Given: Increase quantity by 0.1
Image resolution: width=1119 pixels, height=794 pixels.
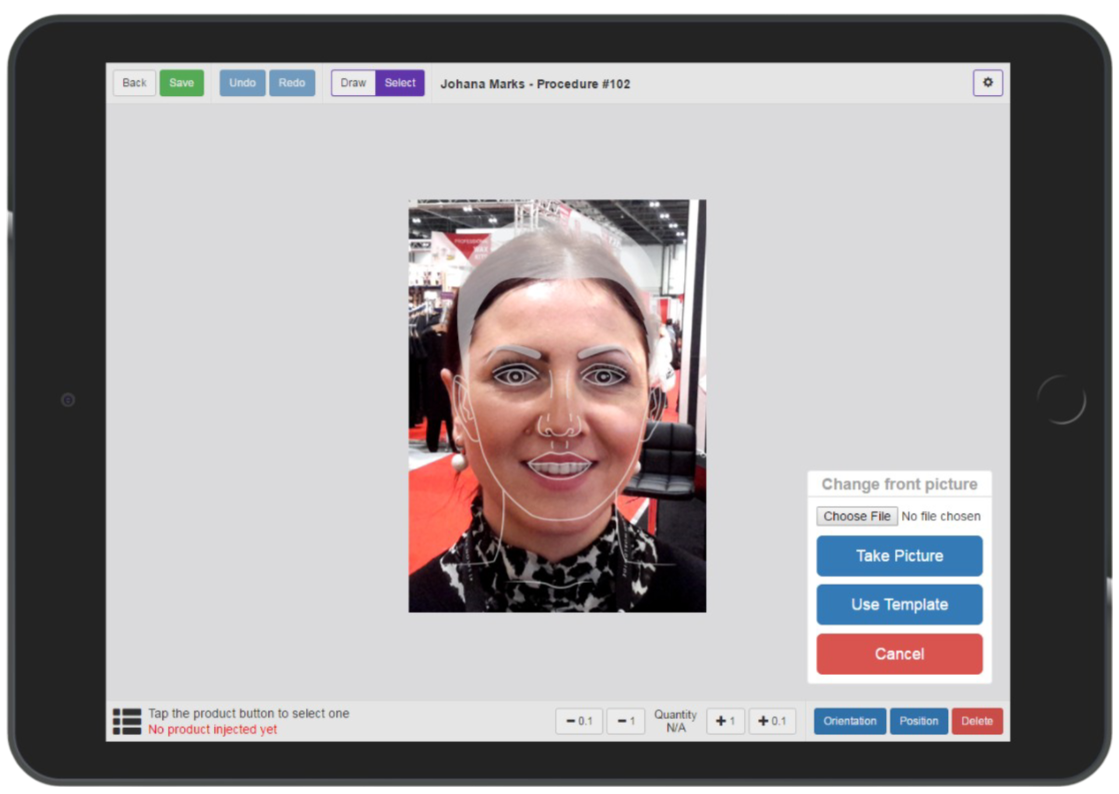Looking at the screenshot, I should pyautogui.click(x=772, y=721).
